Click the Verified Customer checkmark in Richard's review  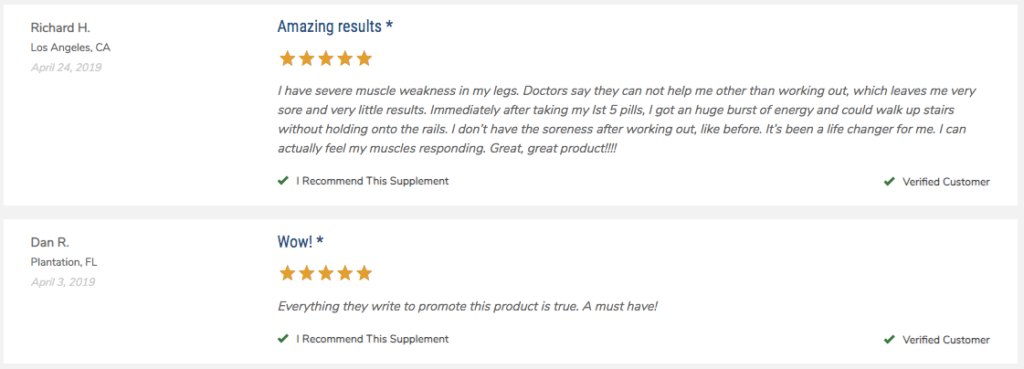889,182
